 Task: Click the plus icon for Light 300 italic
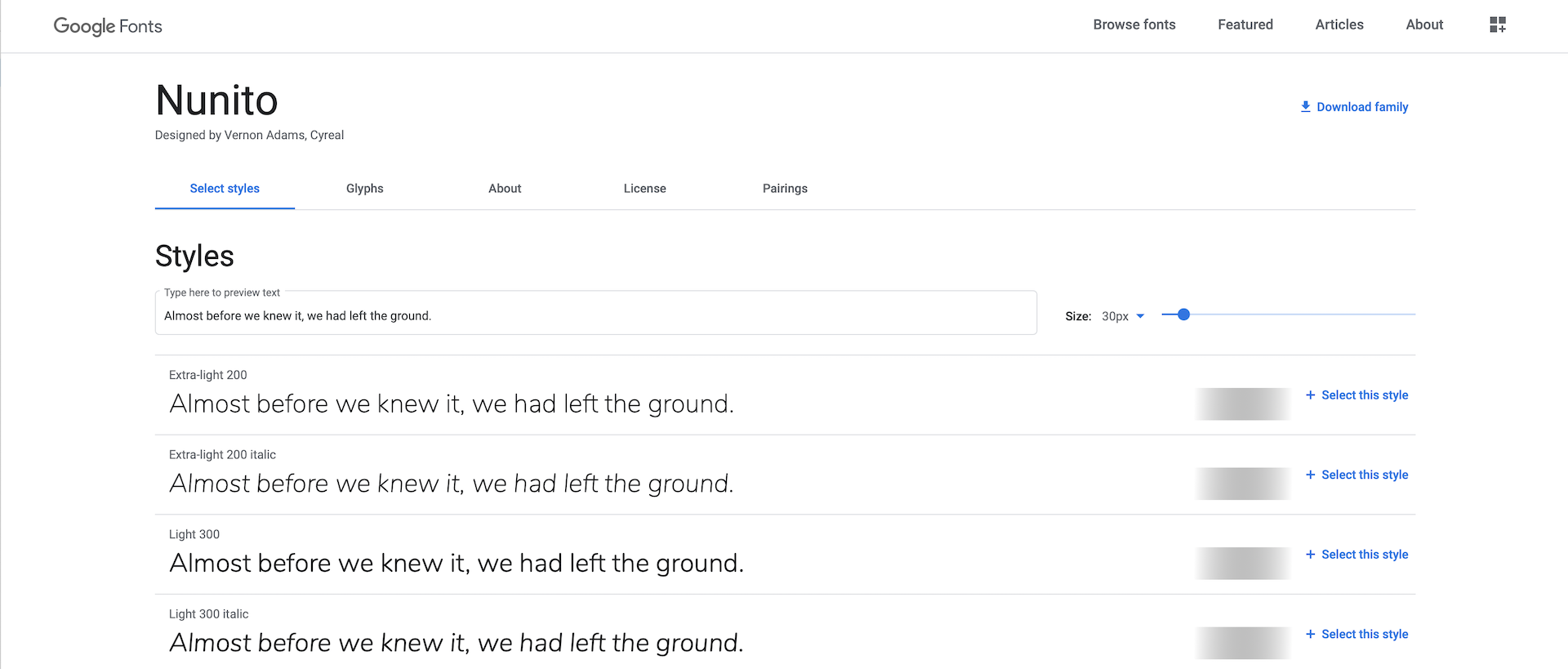coord(1310,634)
